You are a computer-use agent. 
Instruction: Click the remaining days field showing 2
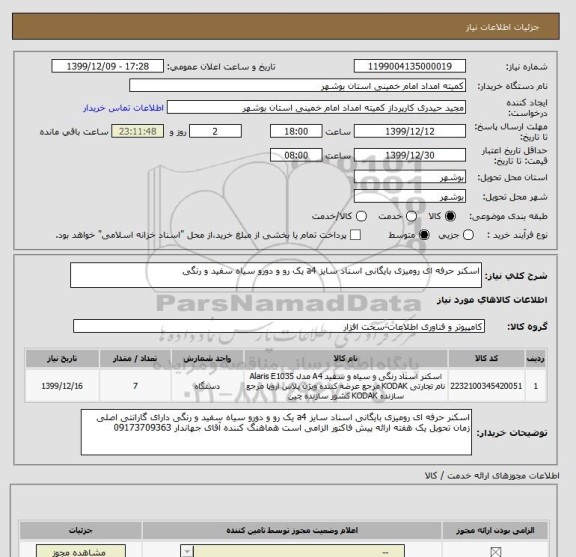(x=215, y=131)
